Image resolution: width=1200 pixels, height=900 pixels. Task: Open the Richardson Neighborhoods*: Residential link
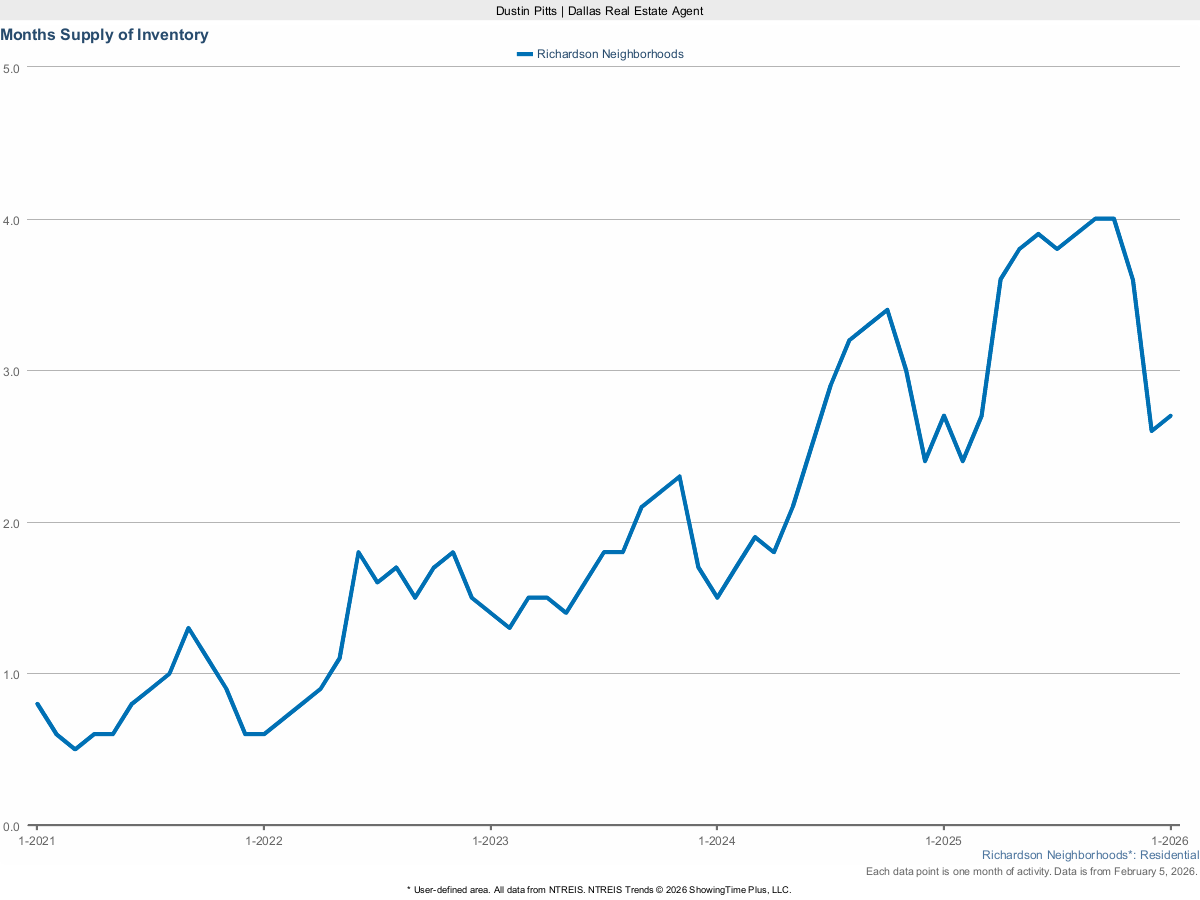pyautogui.click(x=1089, y=855)
